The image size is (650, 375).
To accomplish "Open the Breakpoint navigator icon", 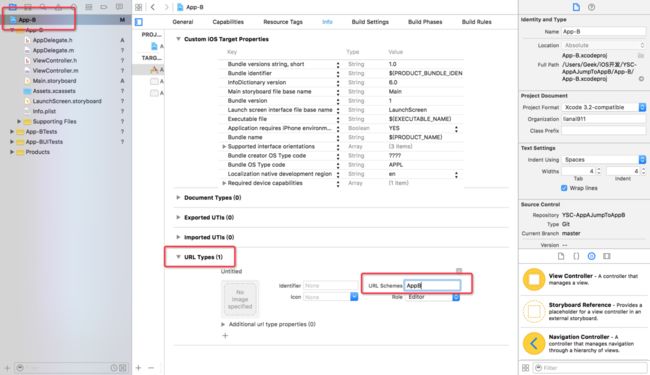I will pos(104,7).
